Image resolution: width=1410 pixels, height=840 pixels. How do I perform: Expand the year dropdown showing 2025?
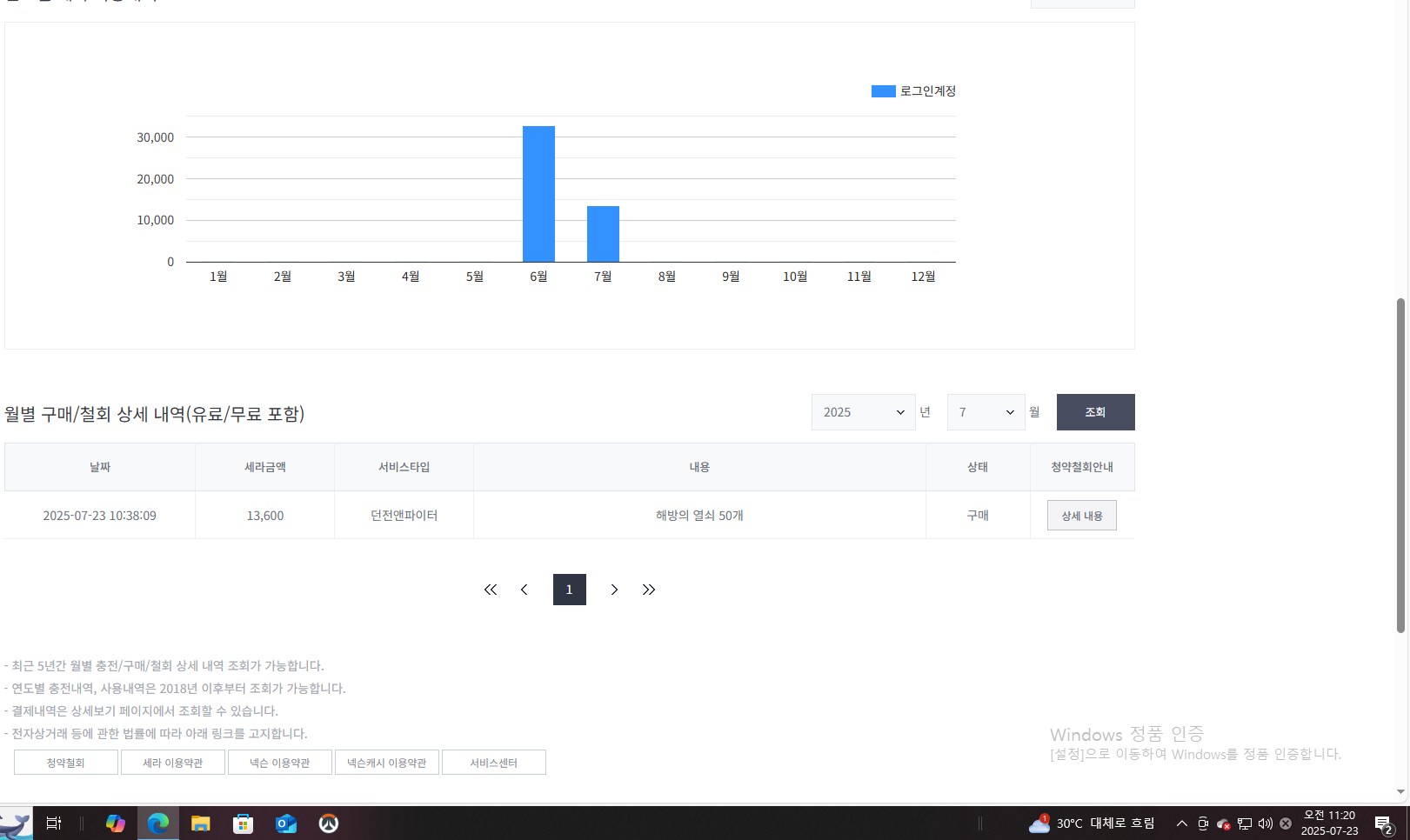point(863,412)
